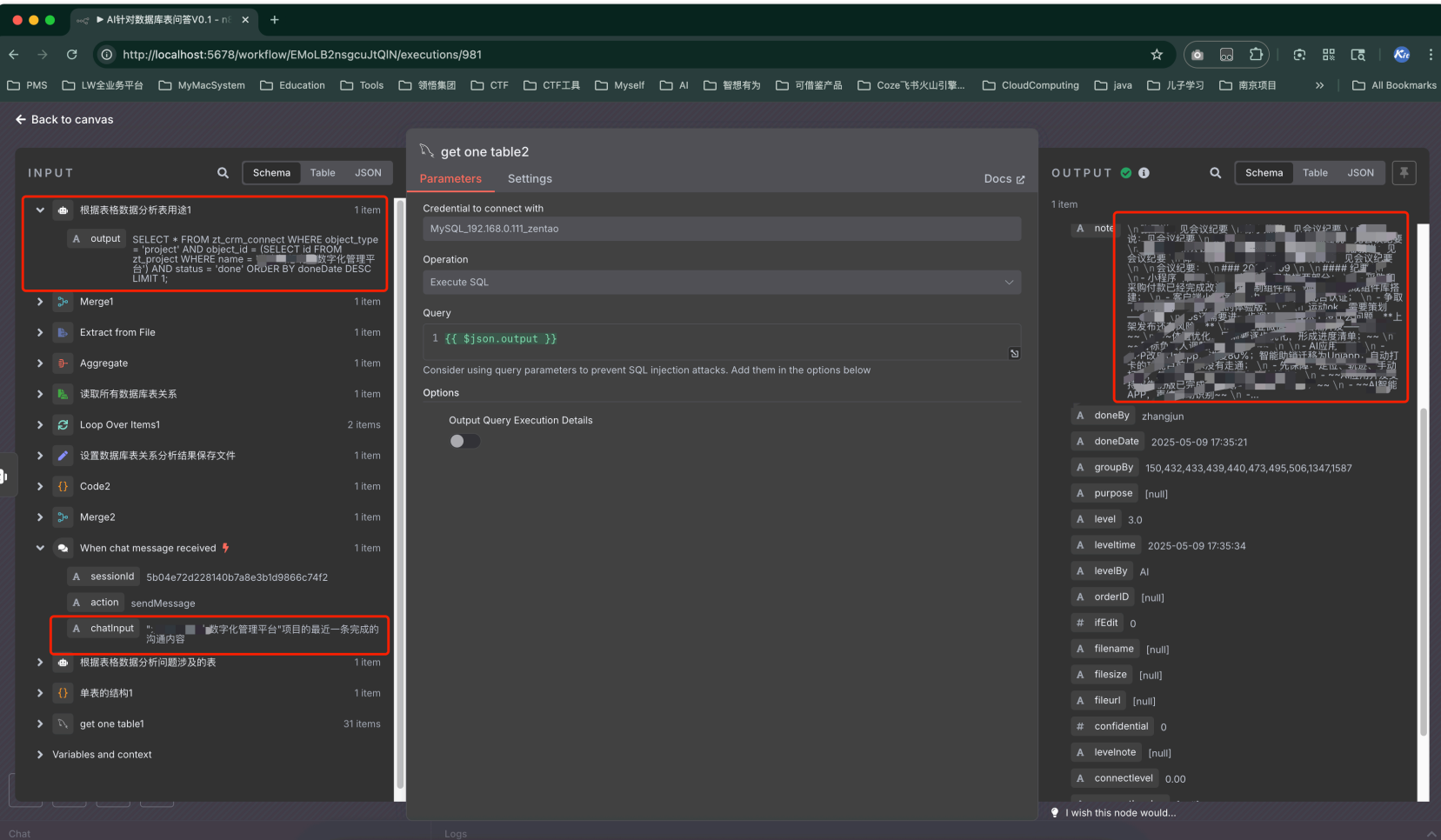The height and width of the screenshot is (840, 1441).
Task: Open browser extensions puzzle icon
Action: pos(1256,54)
